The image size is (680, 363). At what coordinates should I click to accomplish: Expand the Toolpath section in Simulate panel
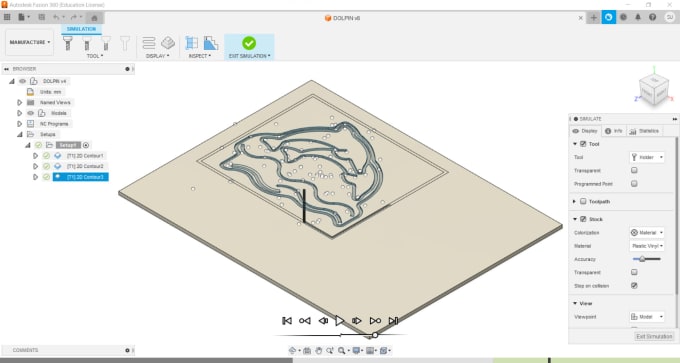tap(574, 202)
